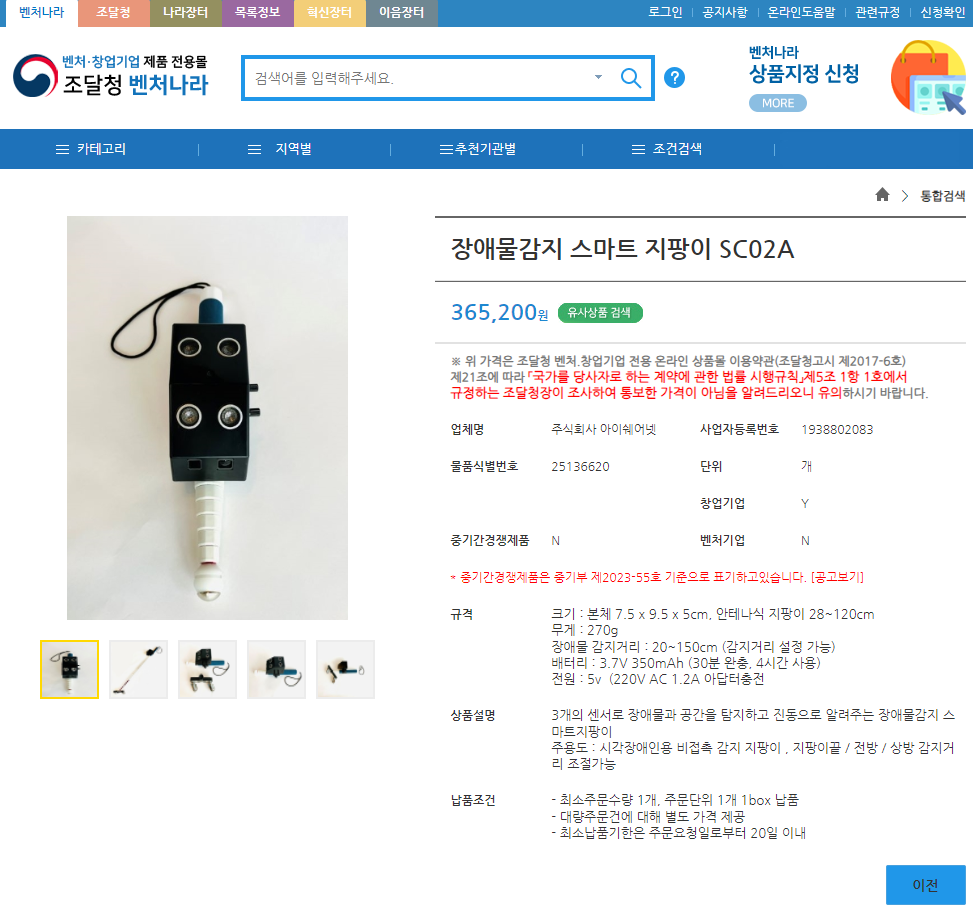Click the 로그인 link

tap(665, 12)
